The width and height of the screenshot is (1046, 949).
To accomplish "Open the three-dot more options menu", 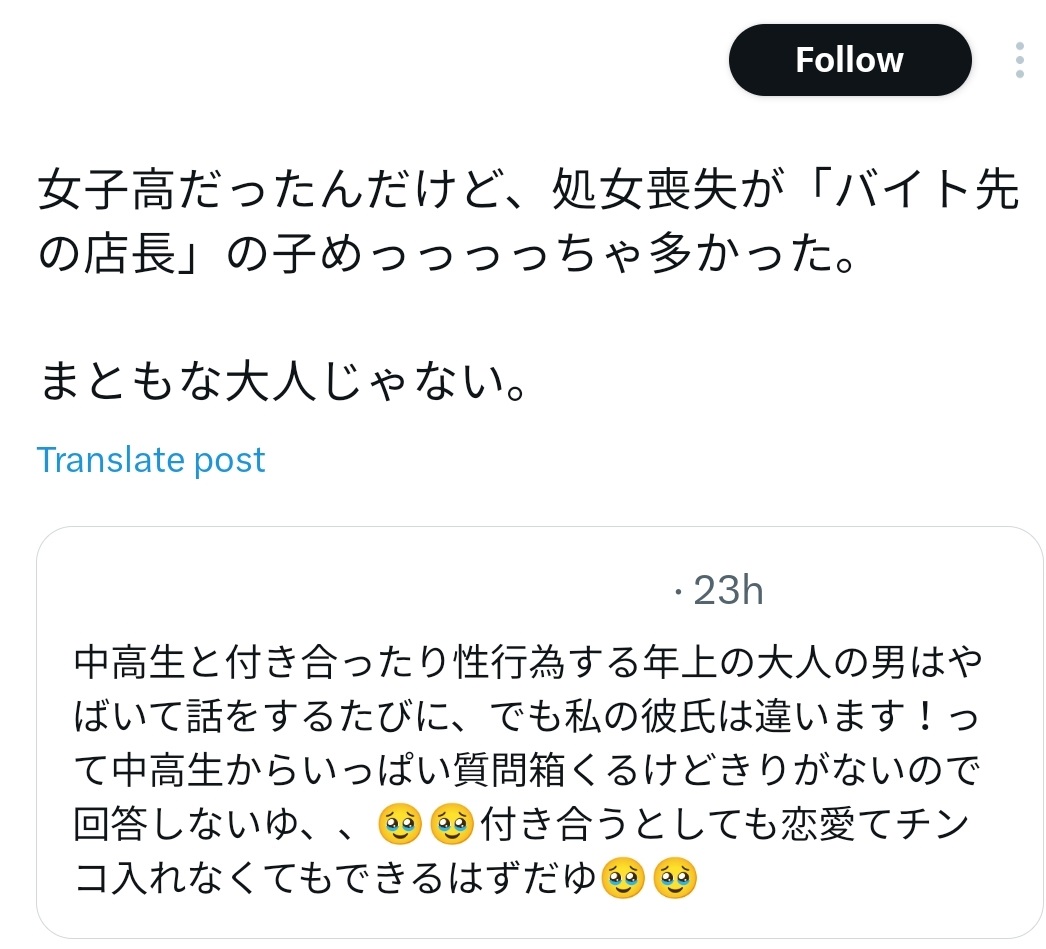I will (1019, 60).
